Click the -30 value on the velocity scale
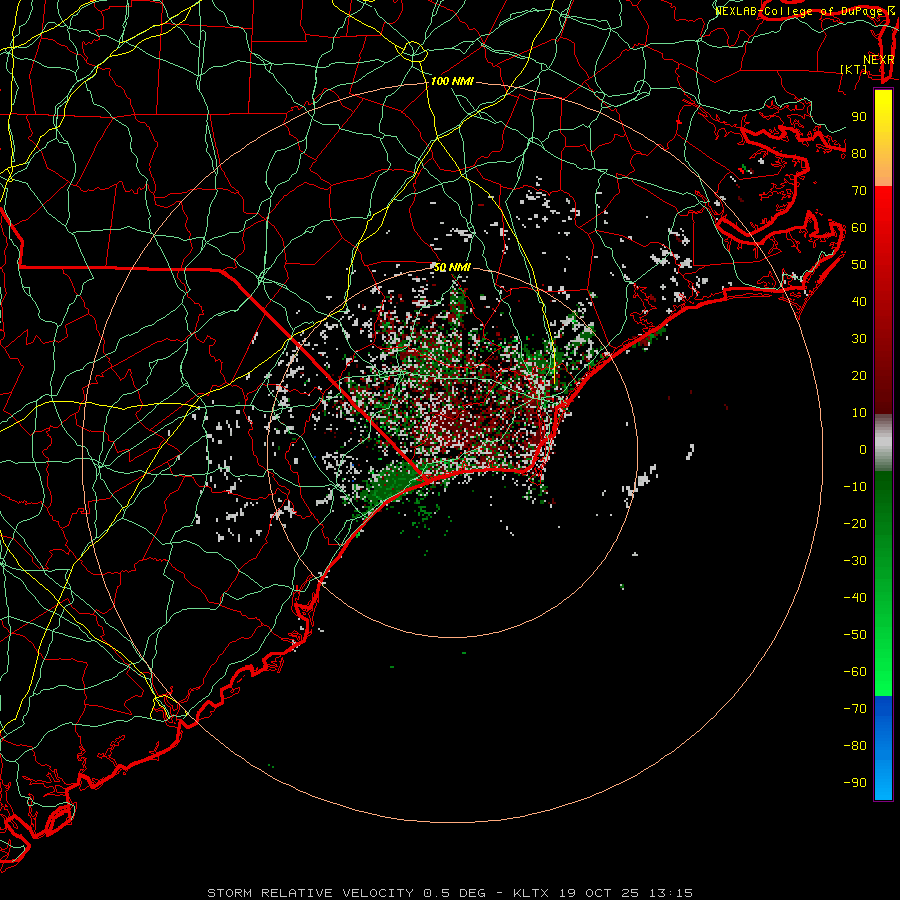Screen dimensions: 900x900 855,561
